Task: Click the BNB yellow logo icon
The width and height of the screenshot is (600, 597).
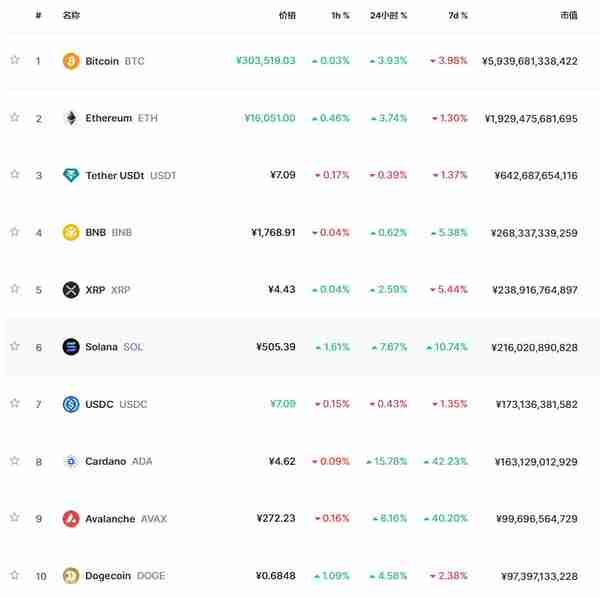Action: [71, 232]
